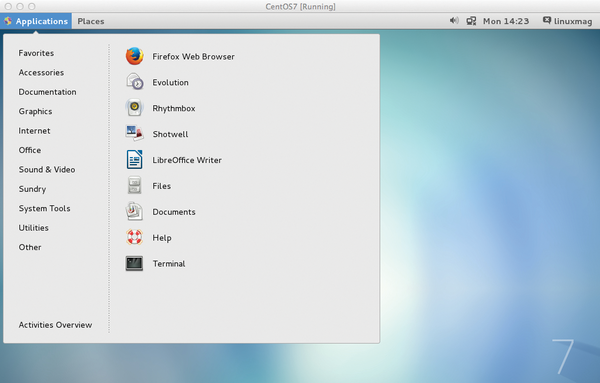The image size is (600, 383).
Task: Open the Places menu
Action: [x=91, y=21]
